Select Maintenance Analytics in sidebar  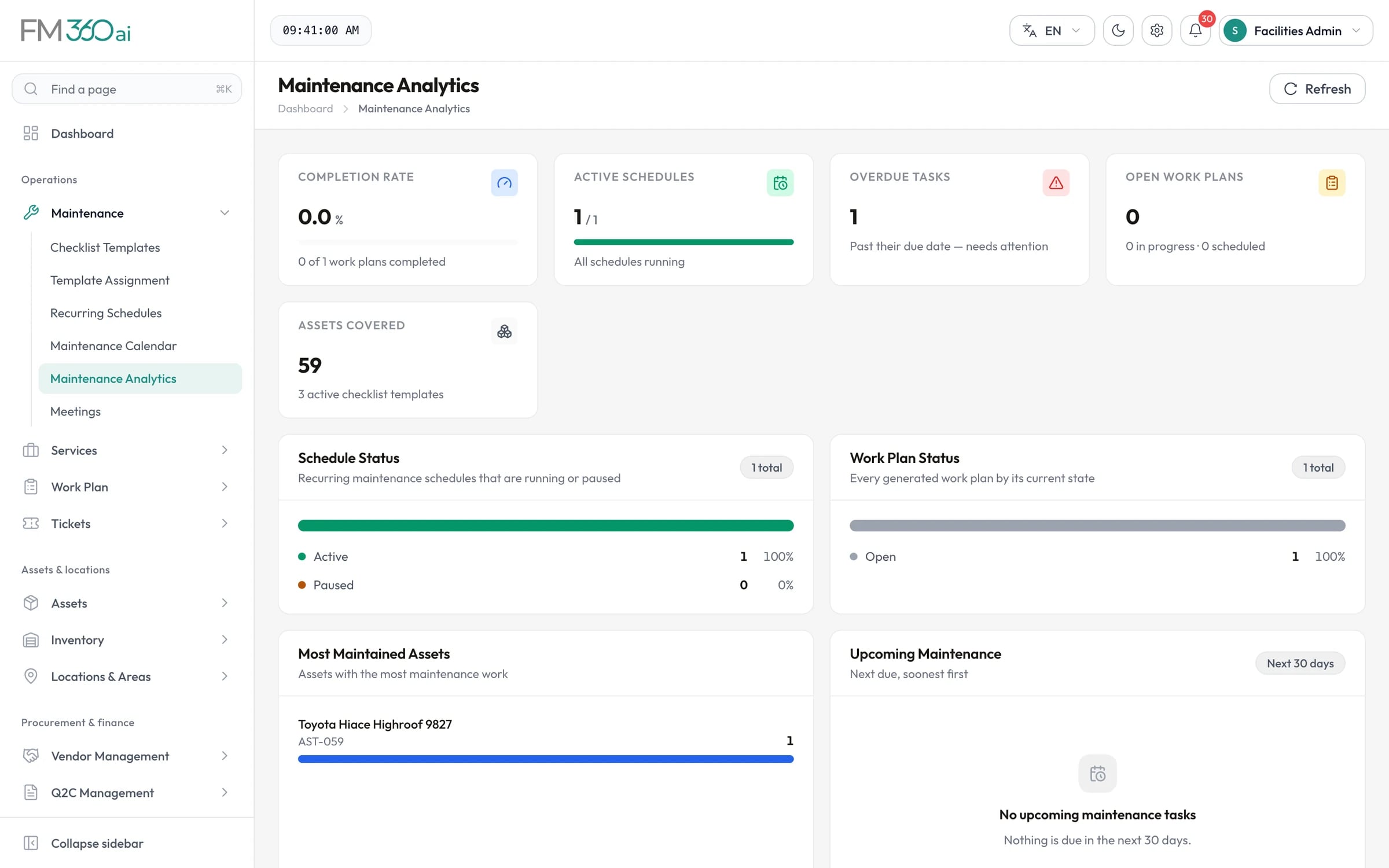point(140,378)
